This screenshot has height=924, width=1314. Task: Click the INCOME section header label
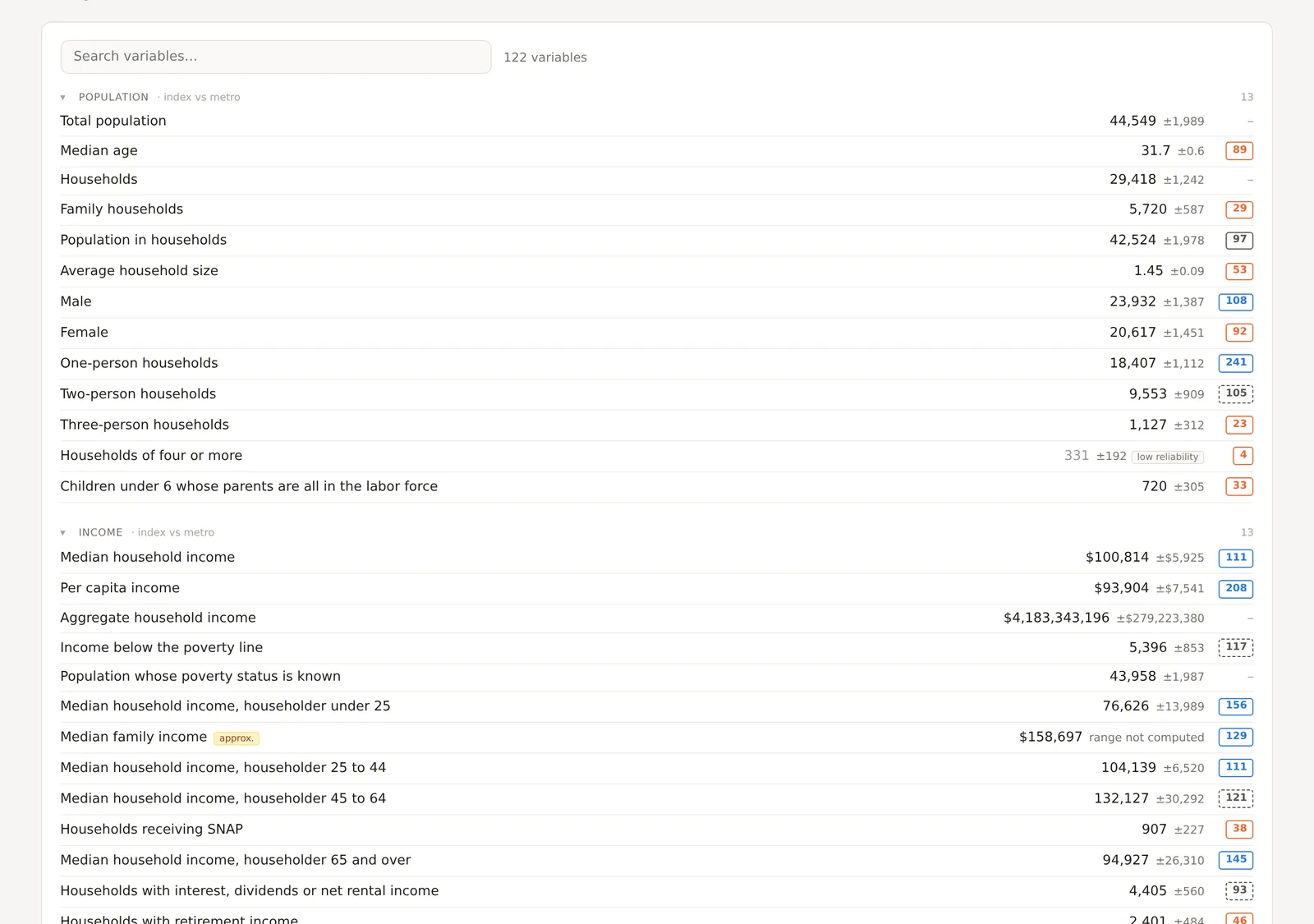(x=100, y=532)
